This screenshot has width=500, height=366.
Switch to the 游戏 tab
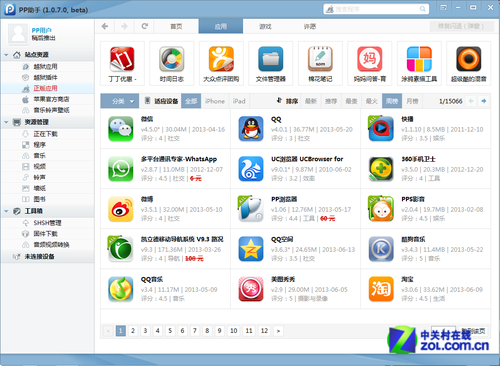pyautogui.click(x=265, y=26)
